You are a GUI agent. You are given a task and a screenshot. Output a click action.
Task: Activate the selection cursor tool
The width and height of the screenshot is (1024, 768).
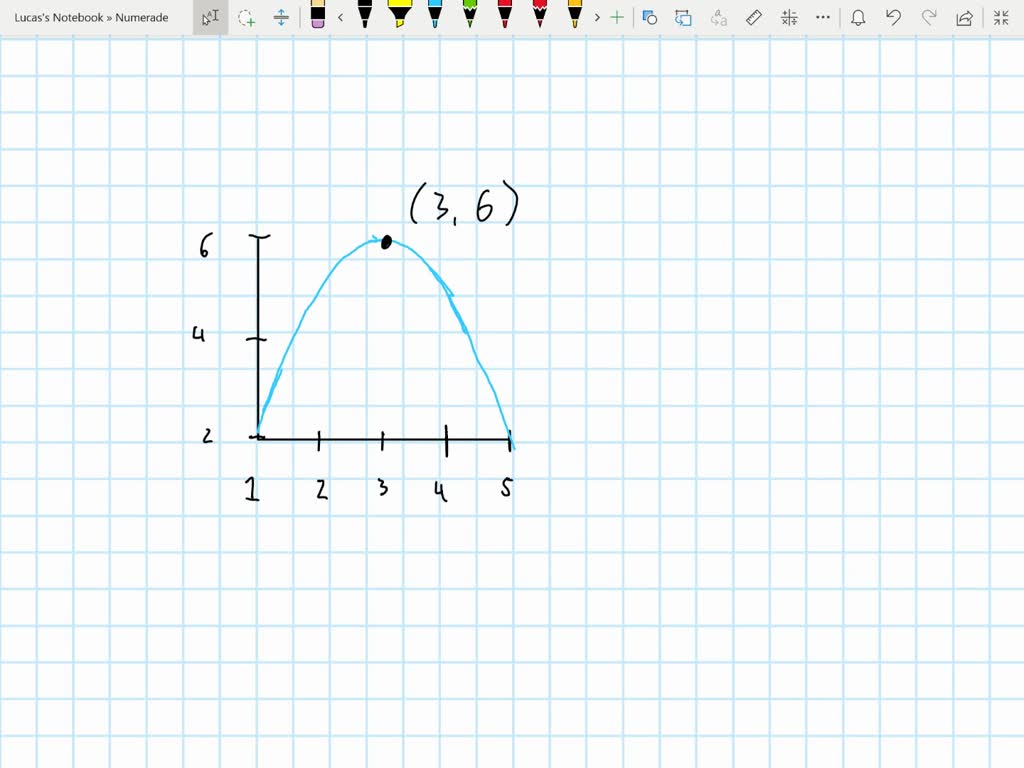tap(210, 17)
